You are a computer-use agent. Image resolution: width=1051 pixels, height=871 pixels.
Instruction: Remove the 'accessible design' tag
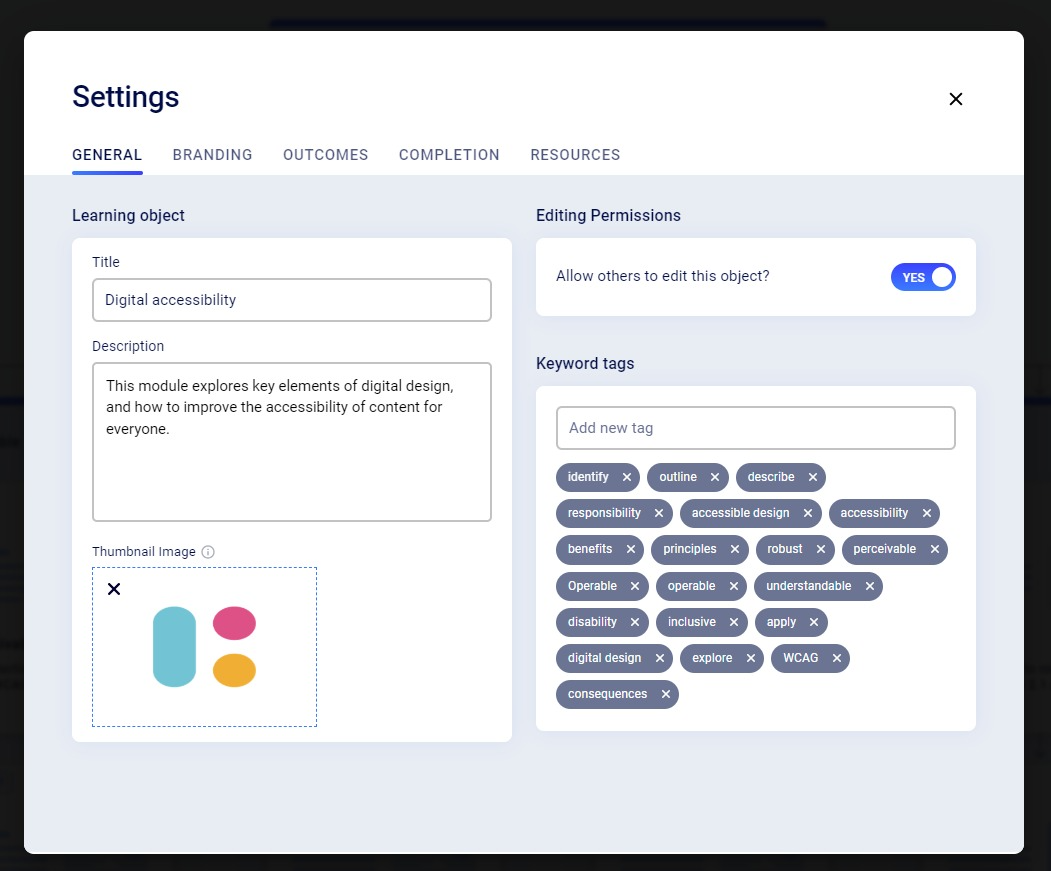(808, 513)
